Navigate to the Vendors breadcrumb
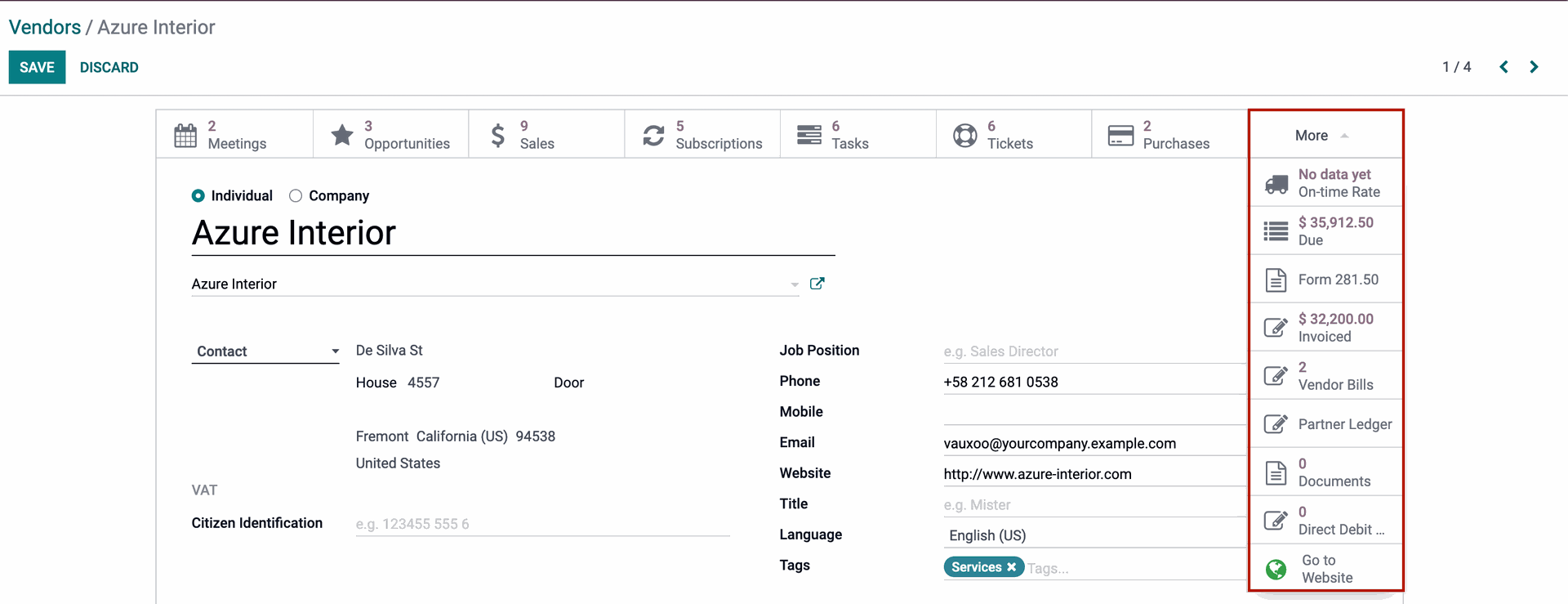The image size is (1568, 604). pos(45,27)
